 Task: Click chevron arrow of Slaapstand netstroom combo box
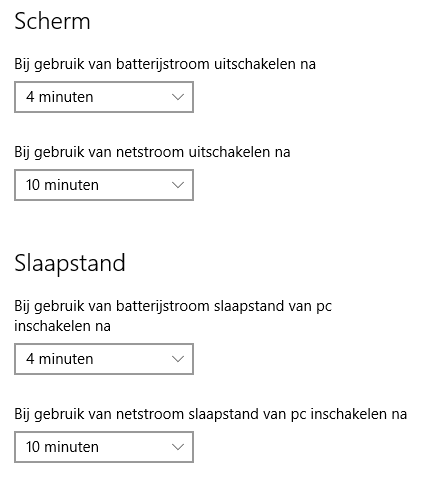178,447
